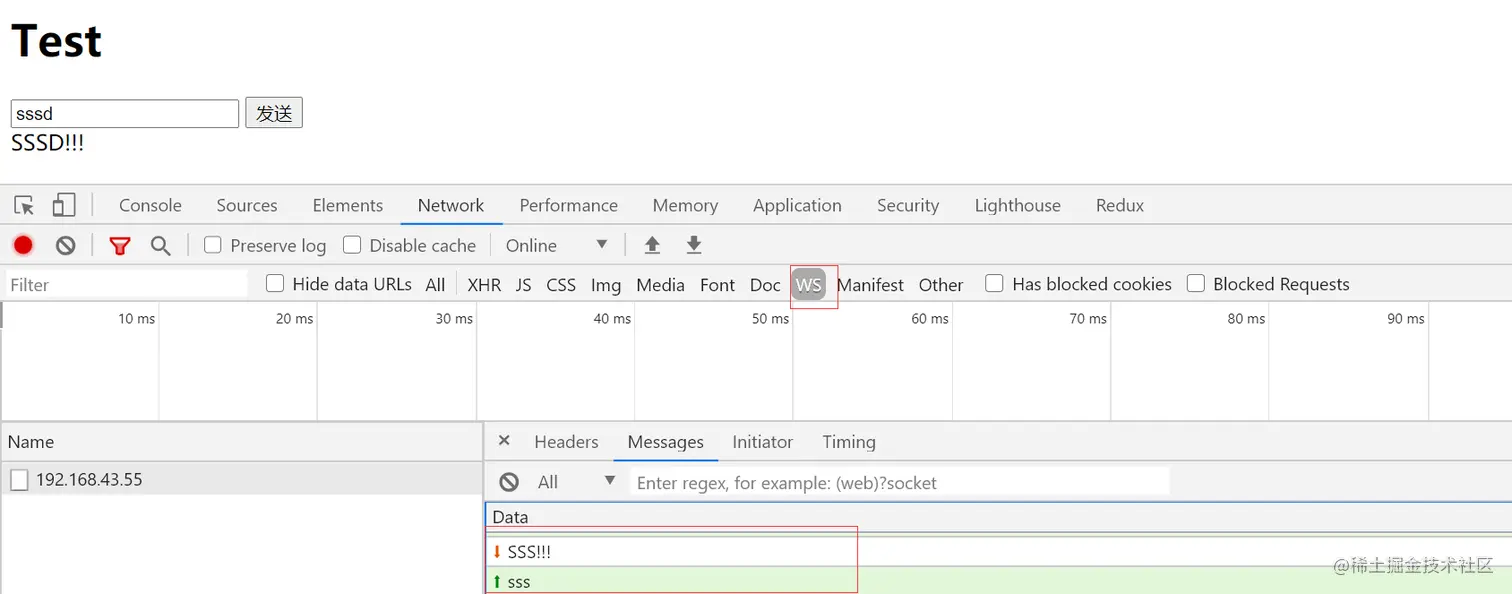
Task: Open the Online throttling dropdown
Action: coord(556,246)
